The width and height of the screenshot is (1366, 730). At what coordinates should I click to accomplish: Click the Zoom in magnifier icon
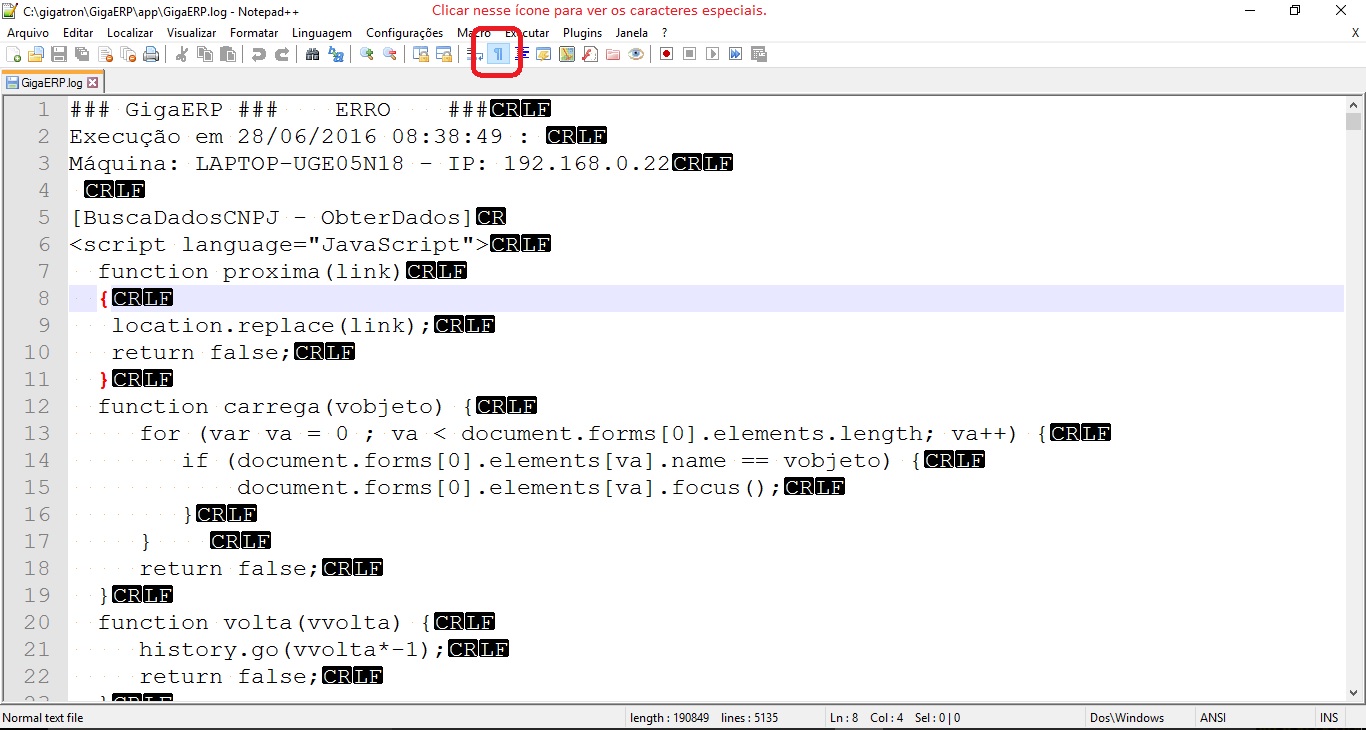(367, 54)
